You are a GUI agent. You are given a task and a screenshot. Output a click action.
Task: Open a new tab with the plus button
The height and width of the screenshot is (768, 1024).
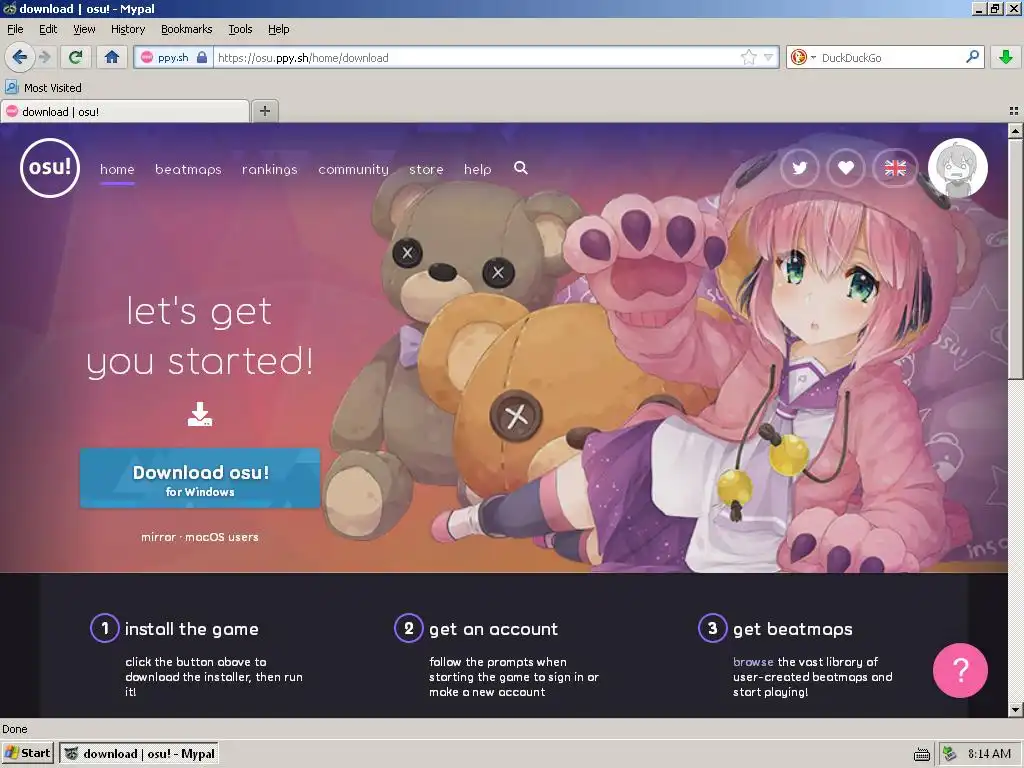coord(264,111)
